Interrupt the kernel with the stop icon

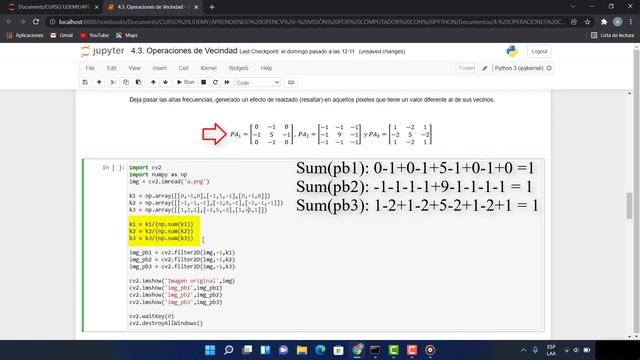tap(203, 82)
